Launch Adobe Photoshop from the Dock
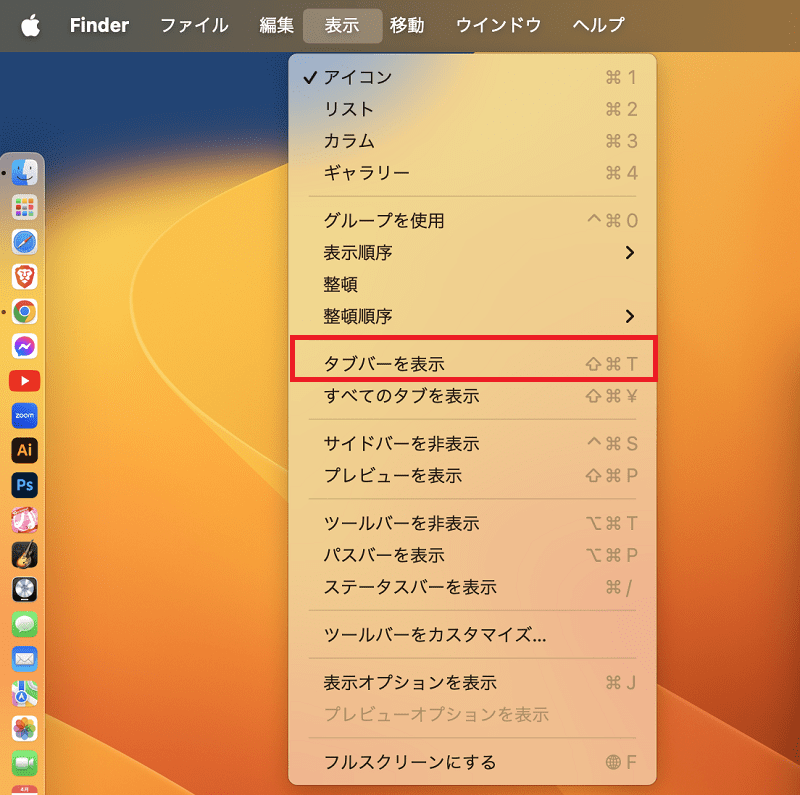 coord(24,485)
